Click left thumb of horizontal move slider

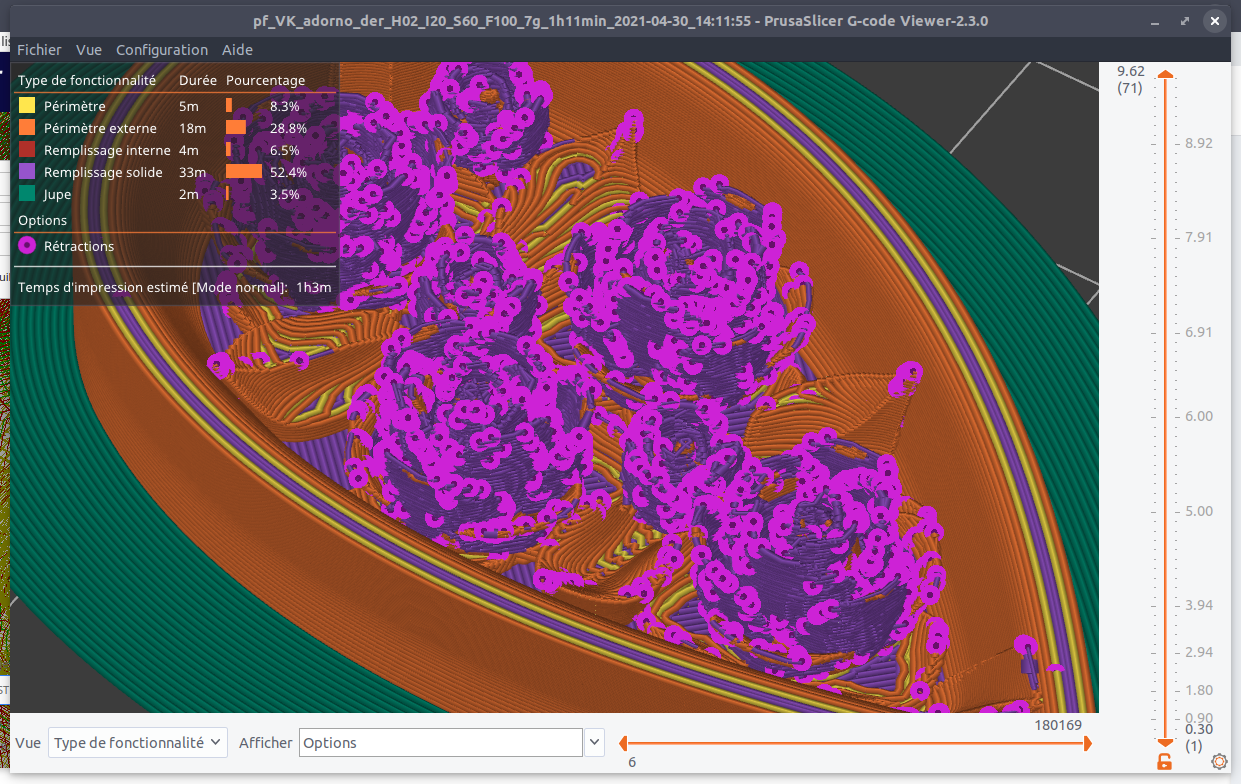(623, 743)
